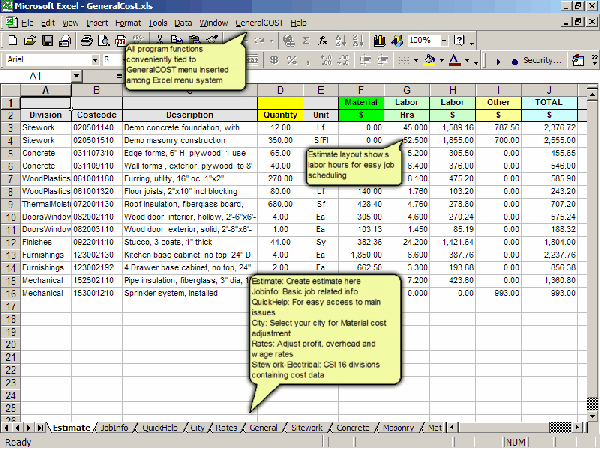
Task: Open the Fill Color dropdown arrow
Action: click(x=441, y=60)
